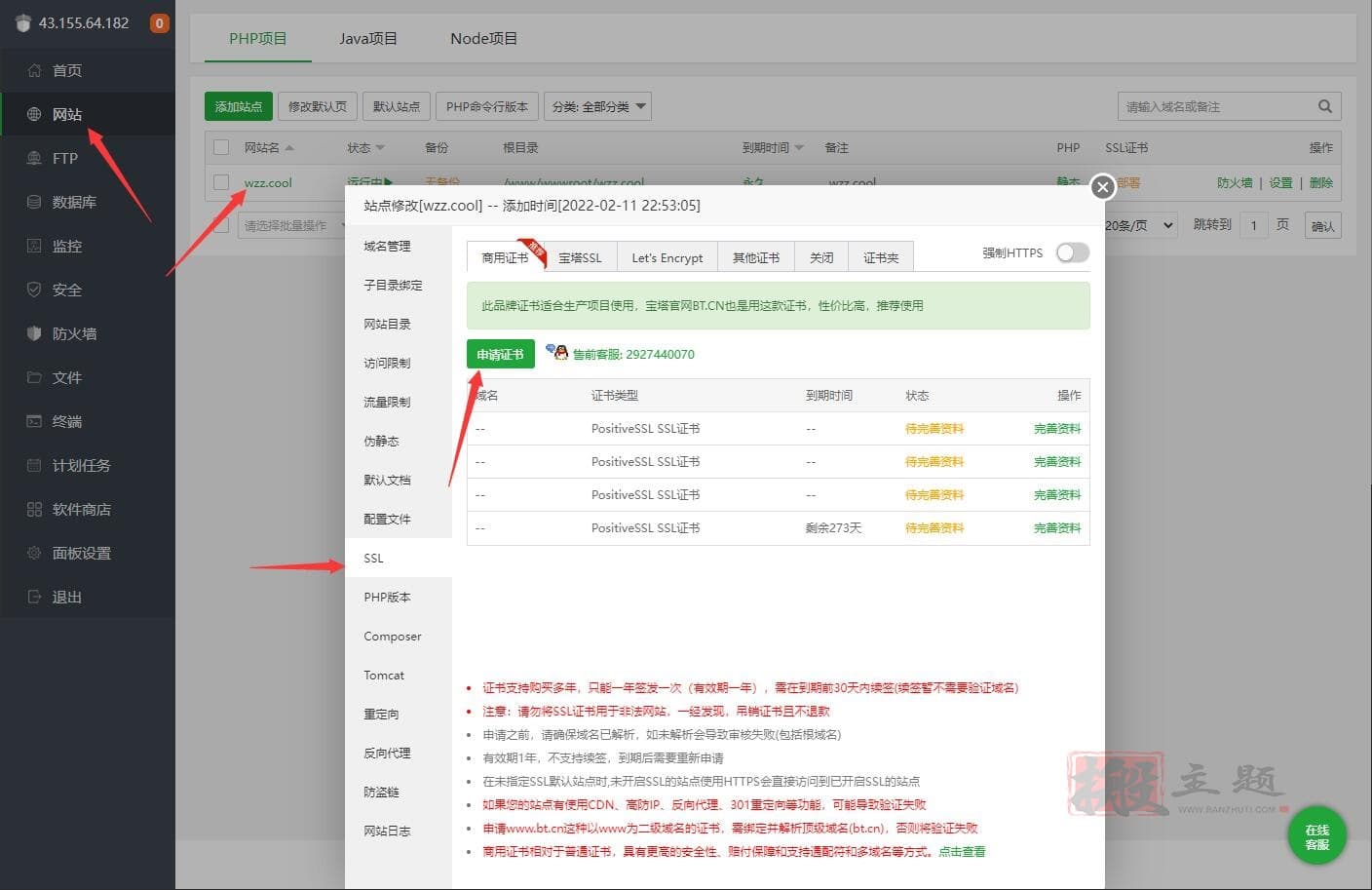The width and height of the screenshot is (1372, 890).
Task: Click the scheduled tasks icon in sidebar
Action: [34, 465]
